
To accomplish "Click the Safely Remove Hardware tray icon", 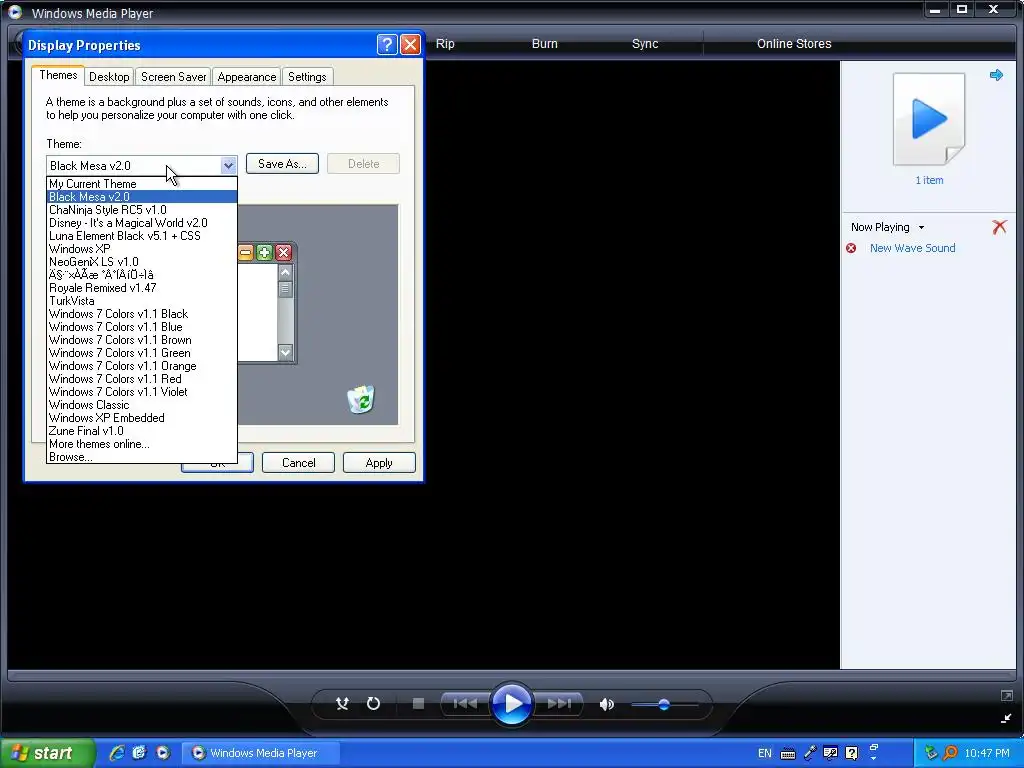I will pyautogui.click(x=931, y=753).
